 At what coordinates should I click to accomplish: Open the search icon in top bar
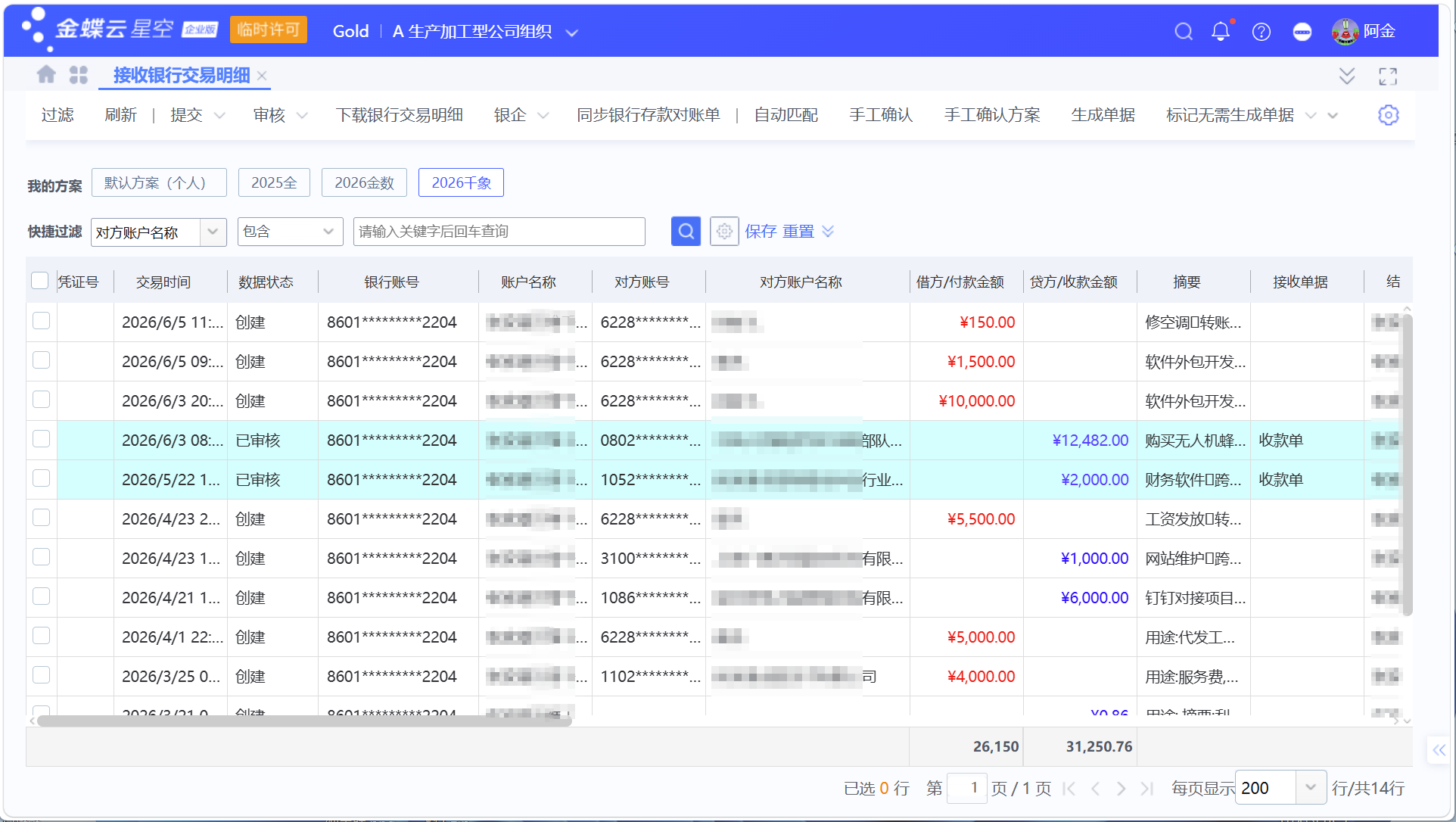(x=1184, y=31)
